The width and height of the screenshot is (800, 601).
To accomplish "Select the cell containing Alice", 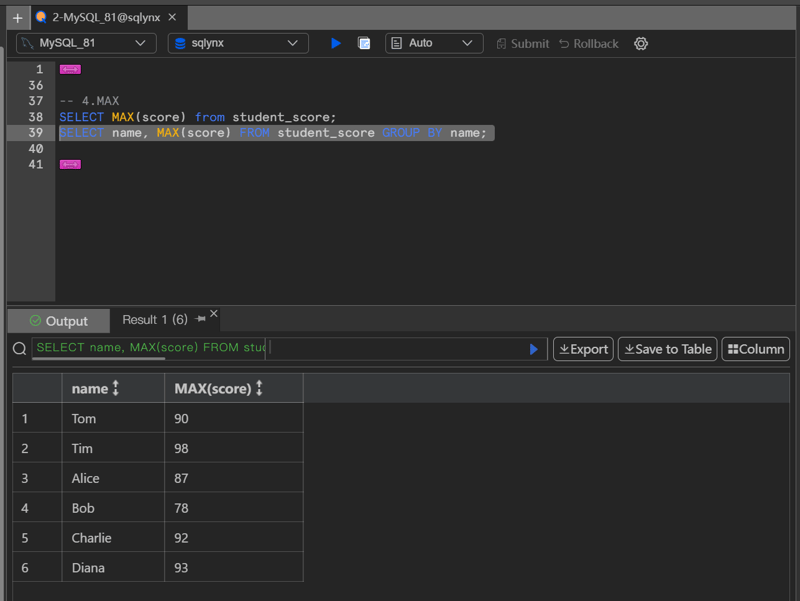I will pyautogui.click(x=113, y=478).
